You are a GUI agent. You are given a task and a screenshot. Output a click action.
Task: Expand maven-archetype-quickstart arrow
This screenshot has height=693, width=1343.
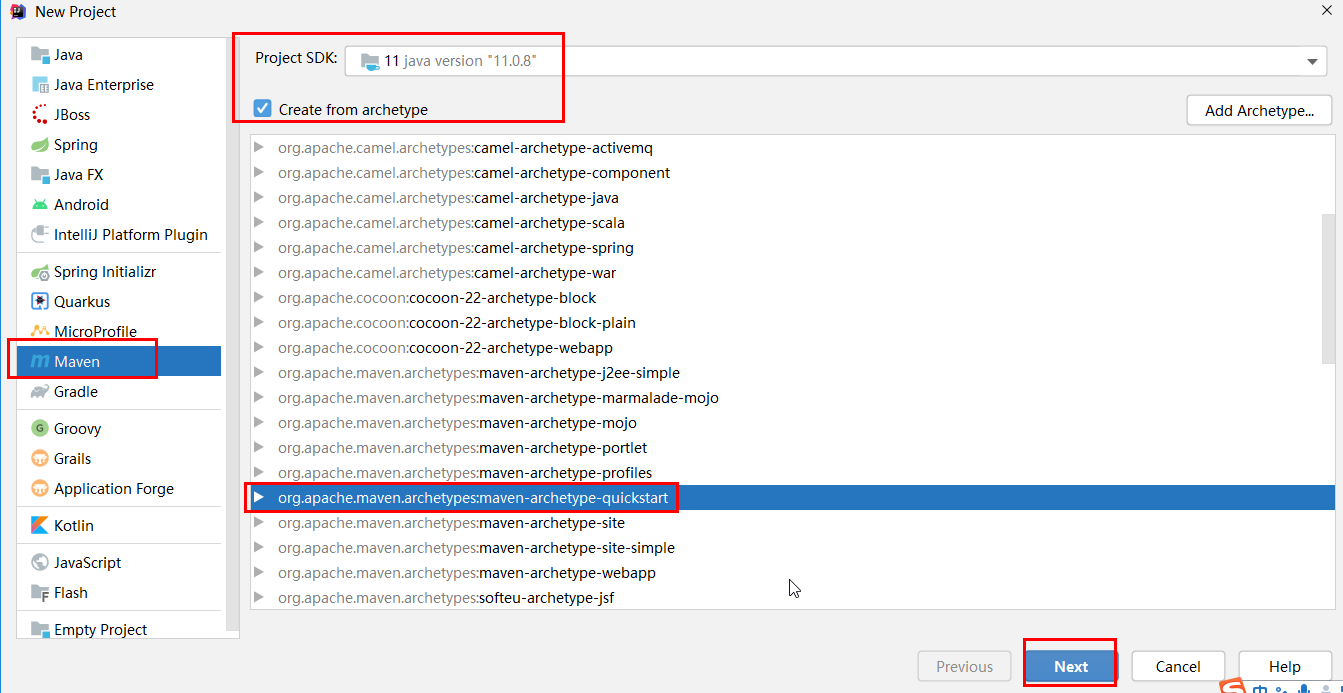(x=259, y=498)
